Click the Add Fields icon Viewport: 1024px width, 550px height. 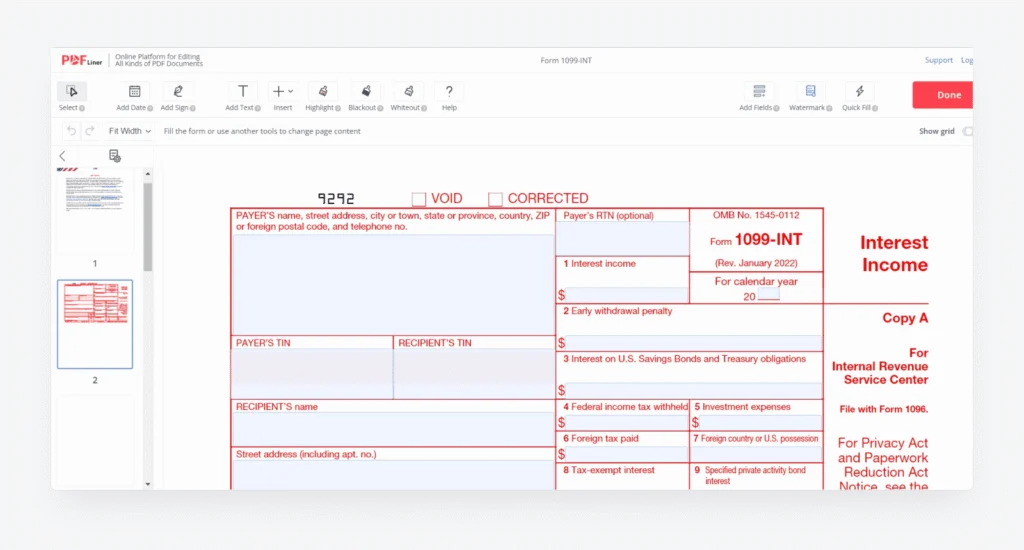click(x=759, y=91)
